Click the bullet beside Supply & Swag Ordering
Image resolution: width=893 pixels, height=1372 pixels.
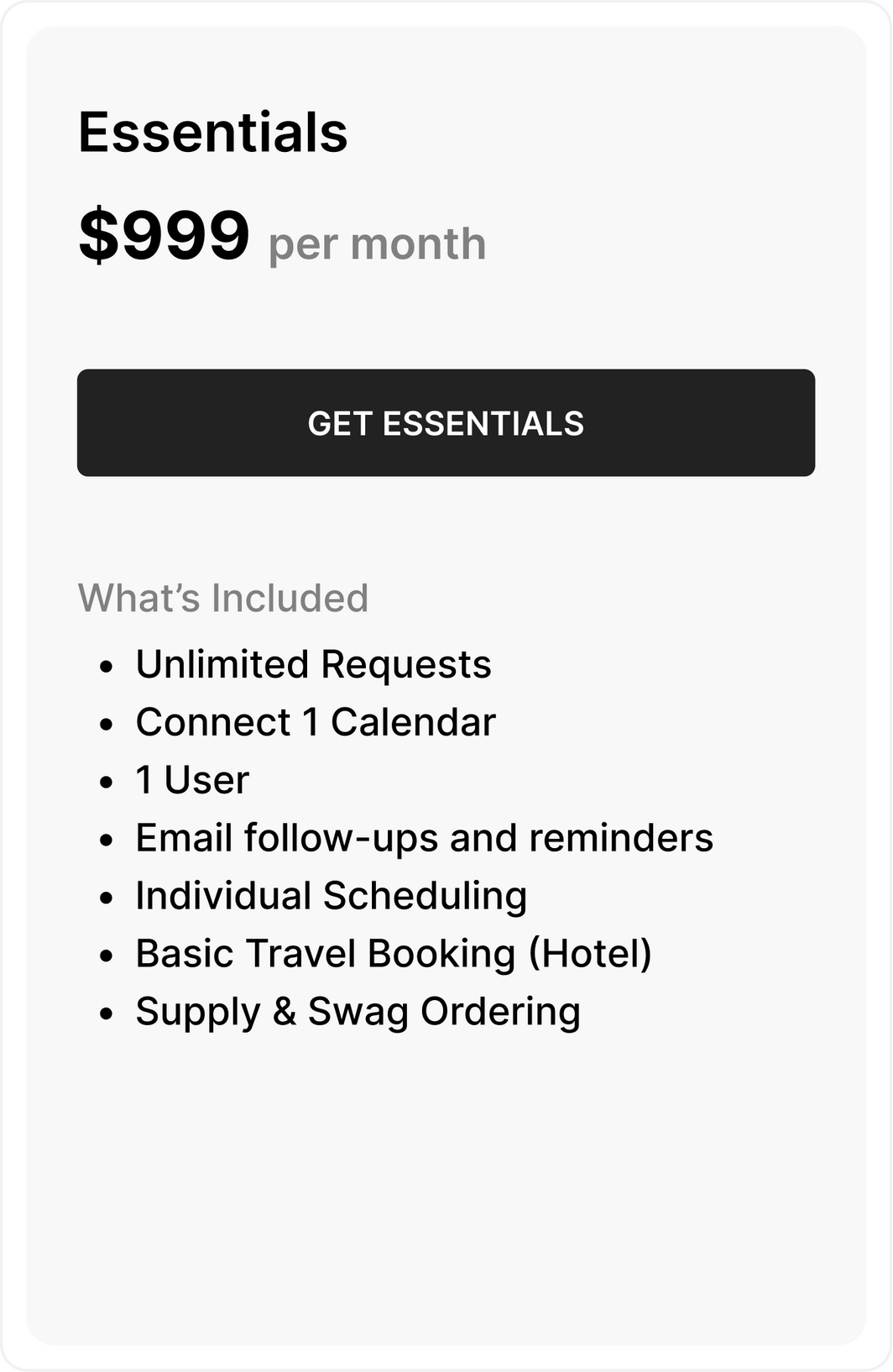click(106, 1013)
